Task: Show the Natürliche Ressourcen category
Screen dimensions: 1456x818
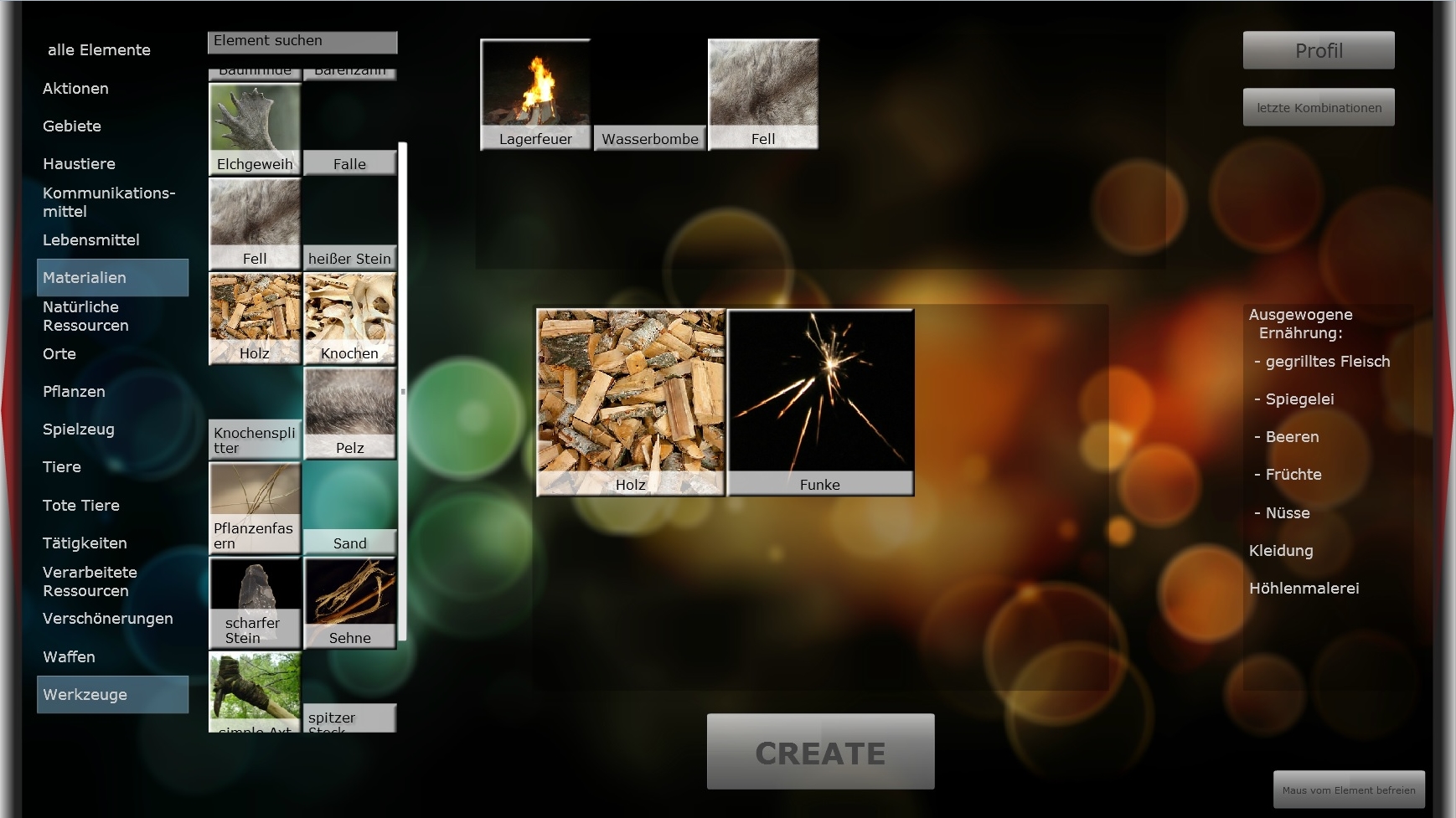Action: 85,316
